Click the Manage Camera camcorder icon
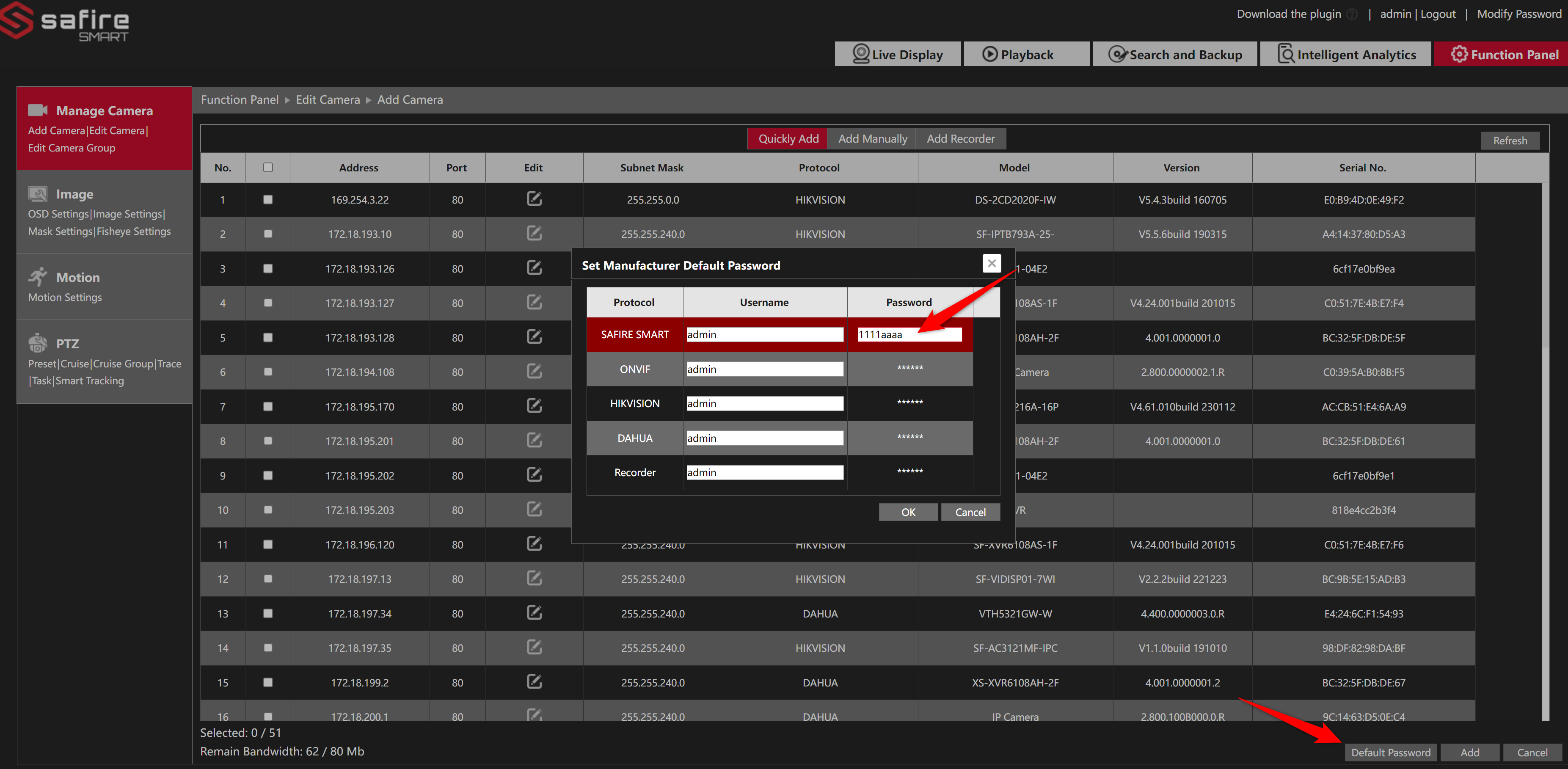 pyautogui.click(x=38, y=110)
